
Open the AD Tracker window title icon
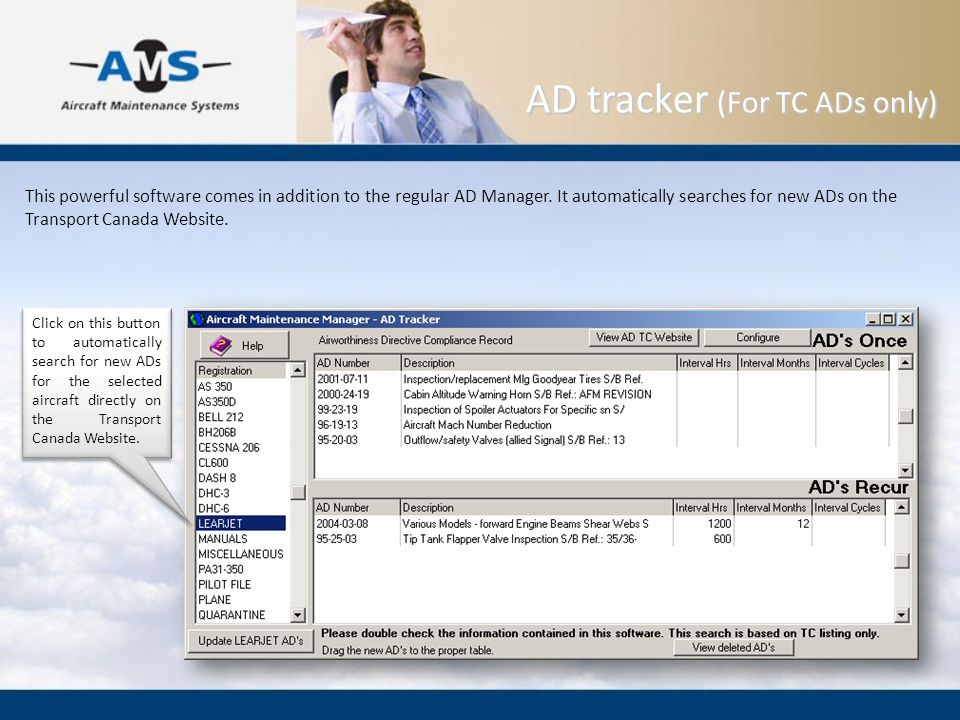[197, 319]
